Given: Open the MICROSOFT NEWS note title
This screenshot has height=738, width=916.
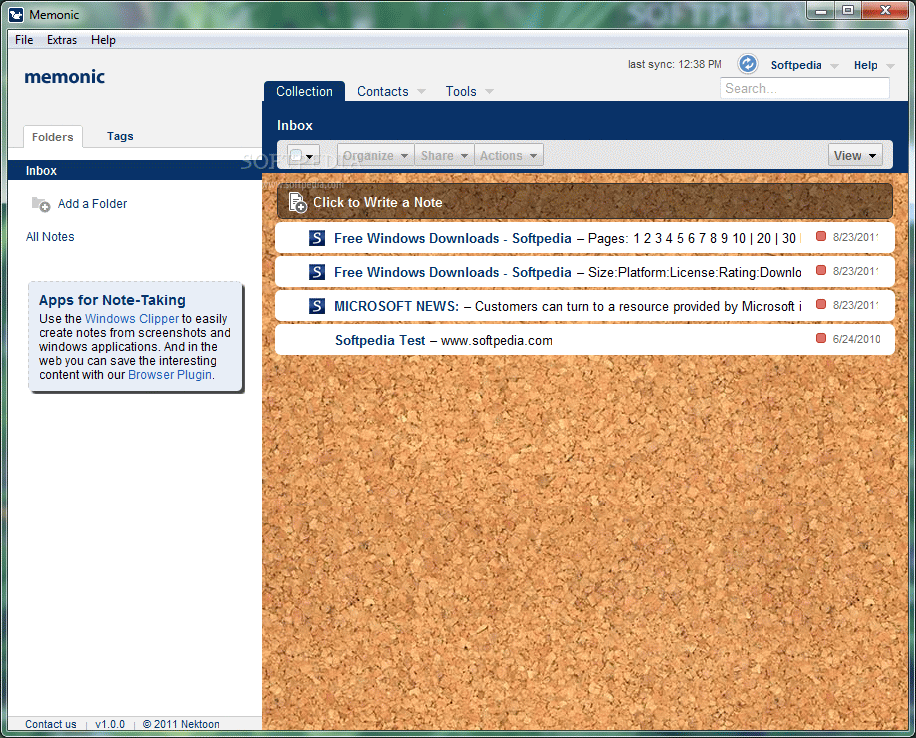Looking at the screenshot, I should [x=397, y=306].
